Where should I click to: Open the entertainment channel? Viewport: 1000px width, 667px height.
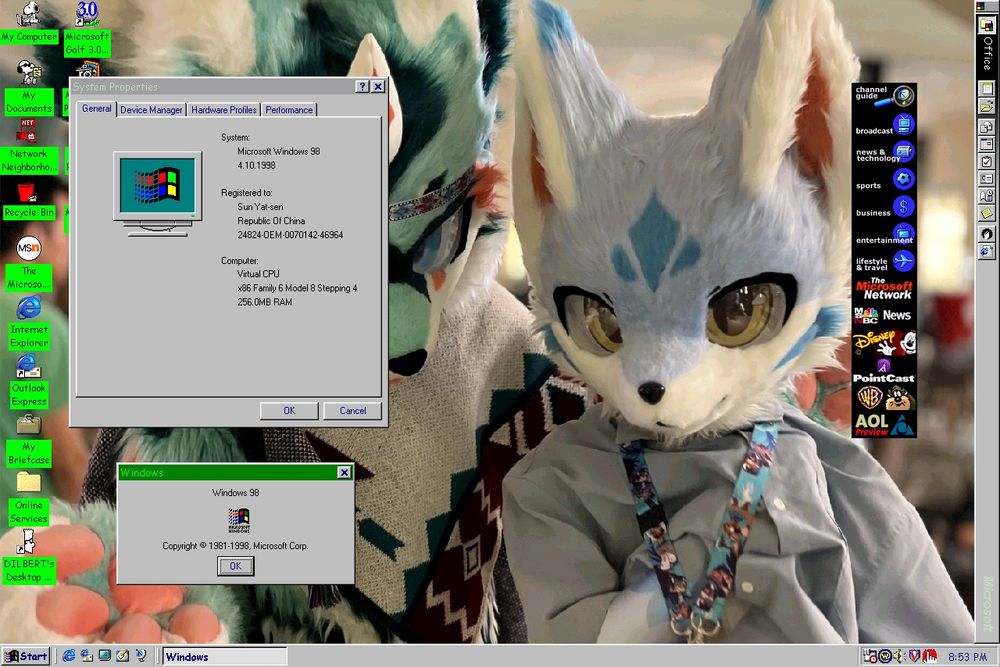(885, 233)
